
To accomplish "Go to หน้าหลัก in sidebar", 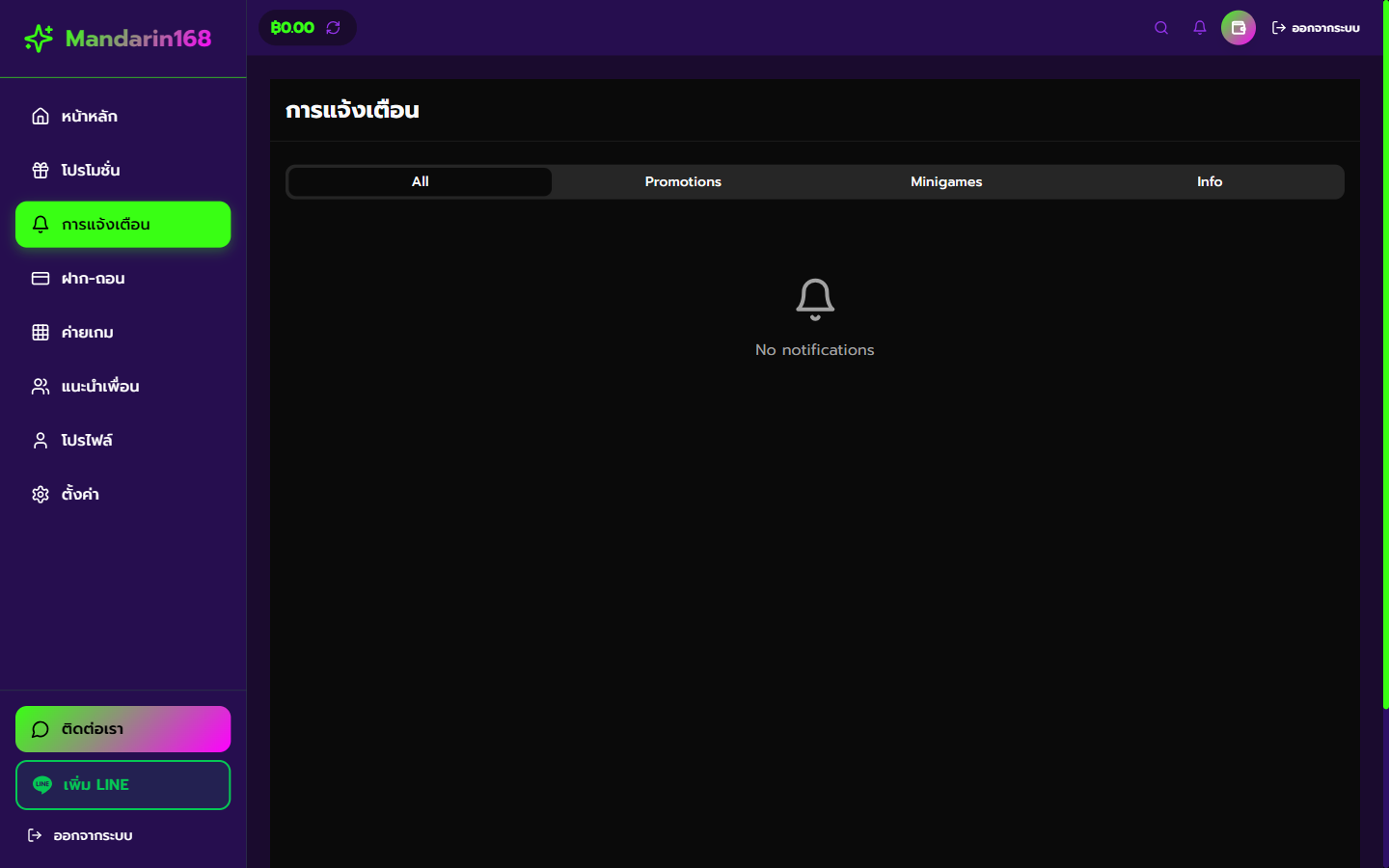I will (123, 117).
